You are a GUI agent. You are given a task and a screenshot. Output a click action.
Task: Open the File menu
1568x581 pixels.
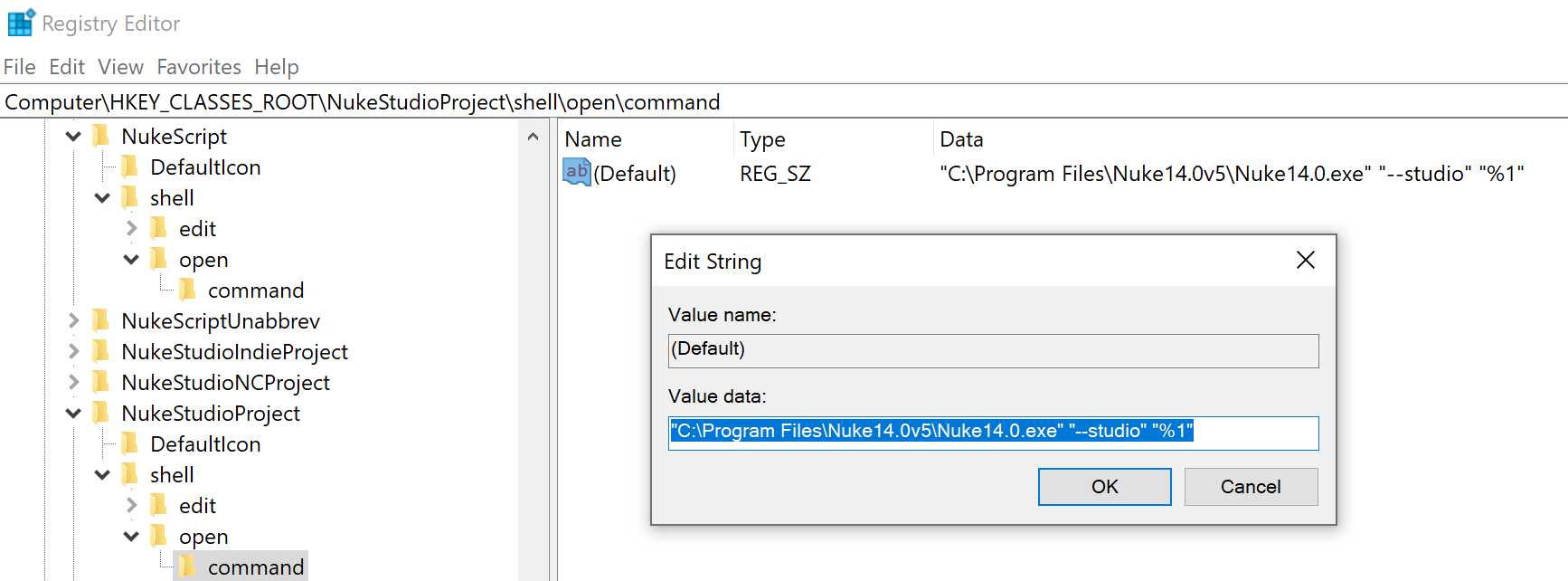19,67
